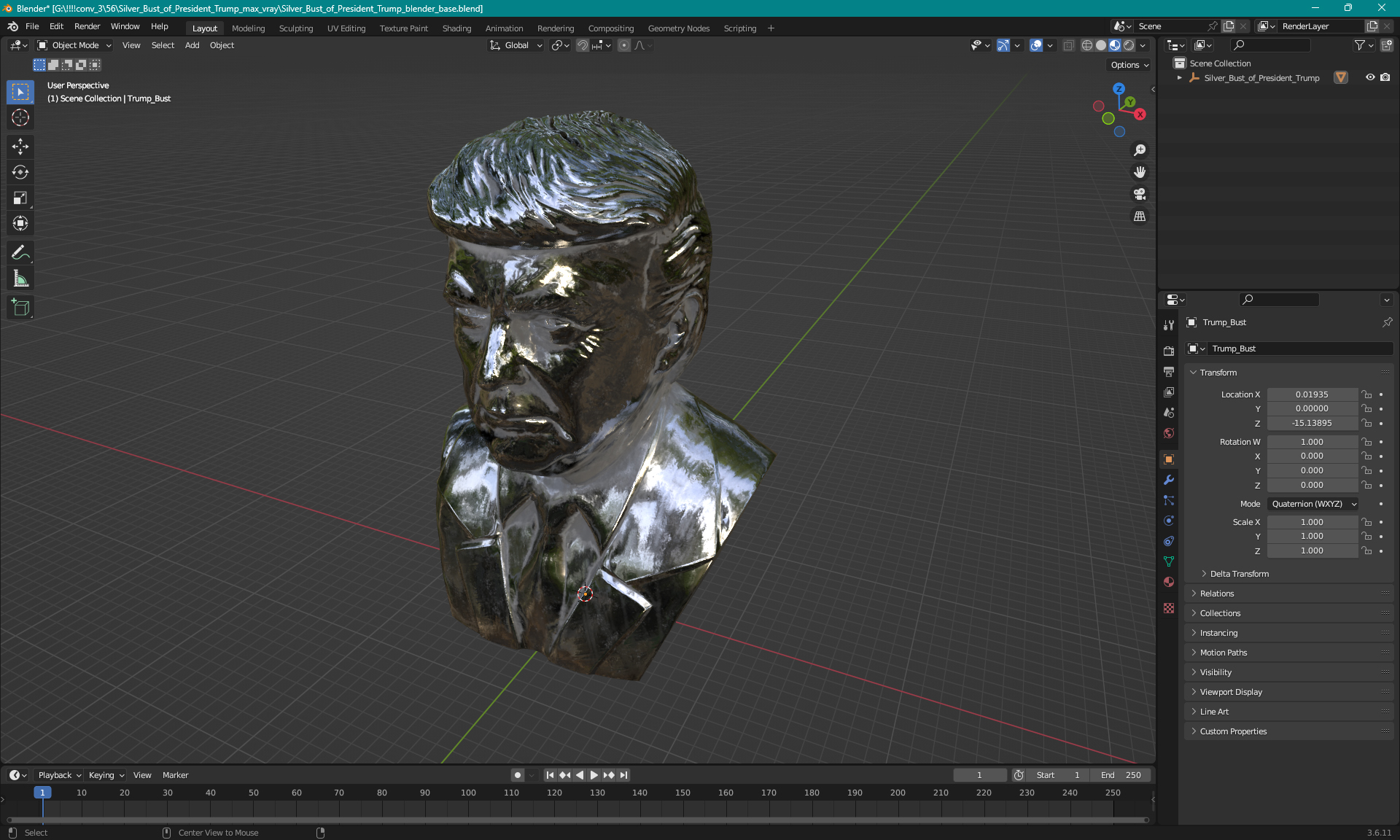Screen dimensions: 1400x840
Task: Open the Object Data mesh tab
Action: [x=1169, y=561]
